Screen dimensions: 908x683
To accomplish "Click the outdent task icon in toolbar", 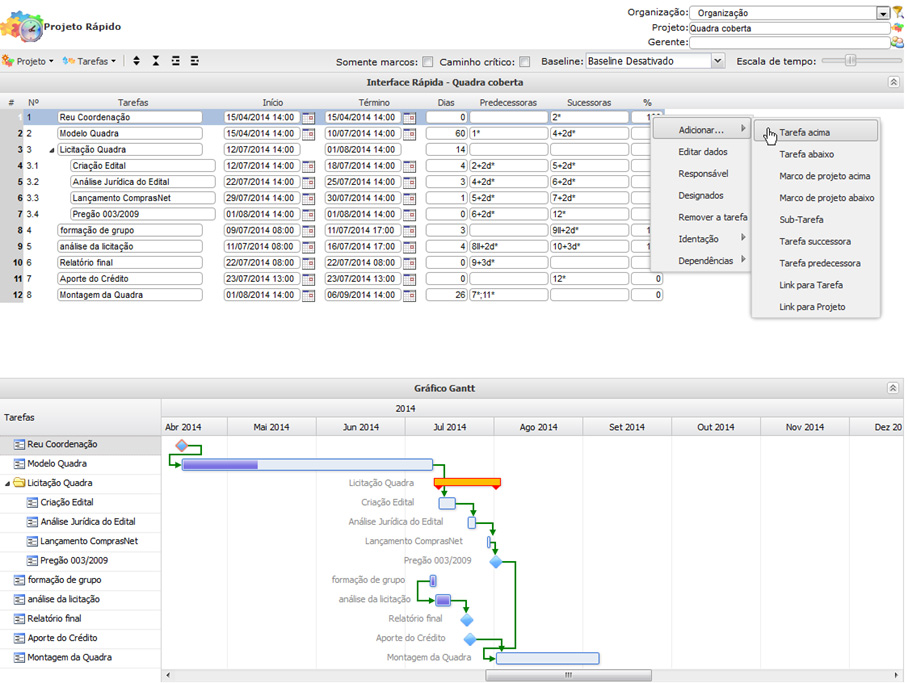I will 195,61.
